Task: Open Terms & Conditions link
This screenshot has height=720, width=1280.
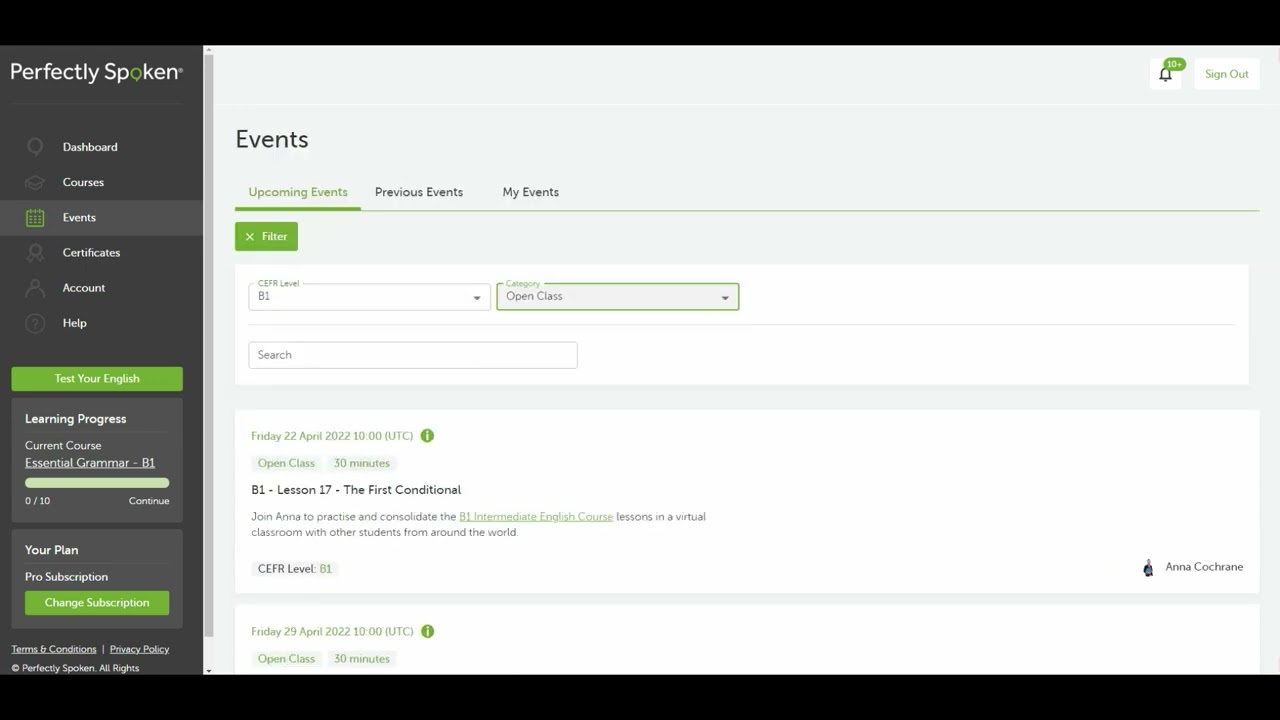Action: point(54,649)
